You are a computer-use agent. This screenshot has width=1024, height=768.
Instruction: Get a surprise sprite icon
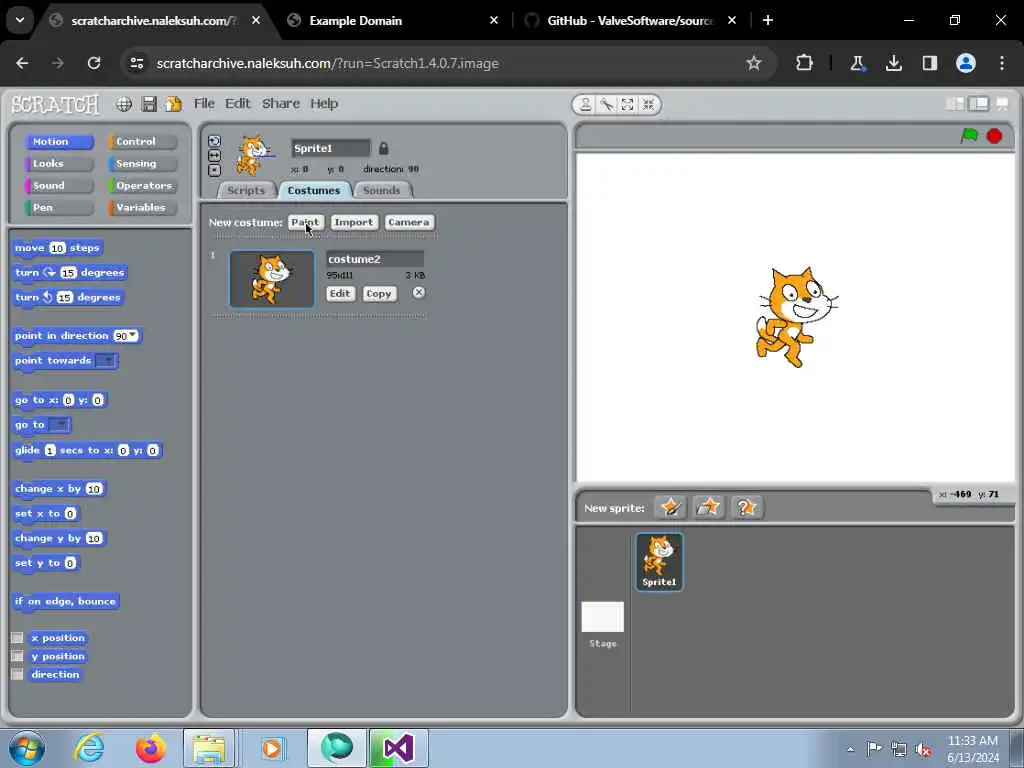pyautogui.click(x=746, y=507)
